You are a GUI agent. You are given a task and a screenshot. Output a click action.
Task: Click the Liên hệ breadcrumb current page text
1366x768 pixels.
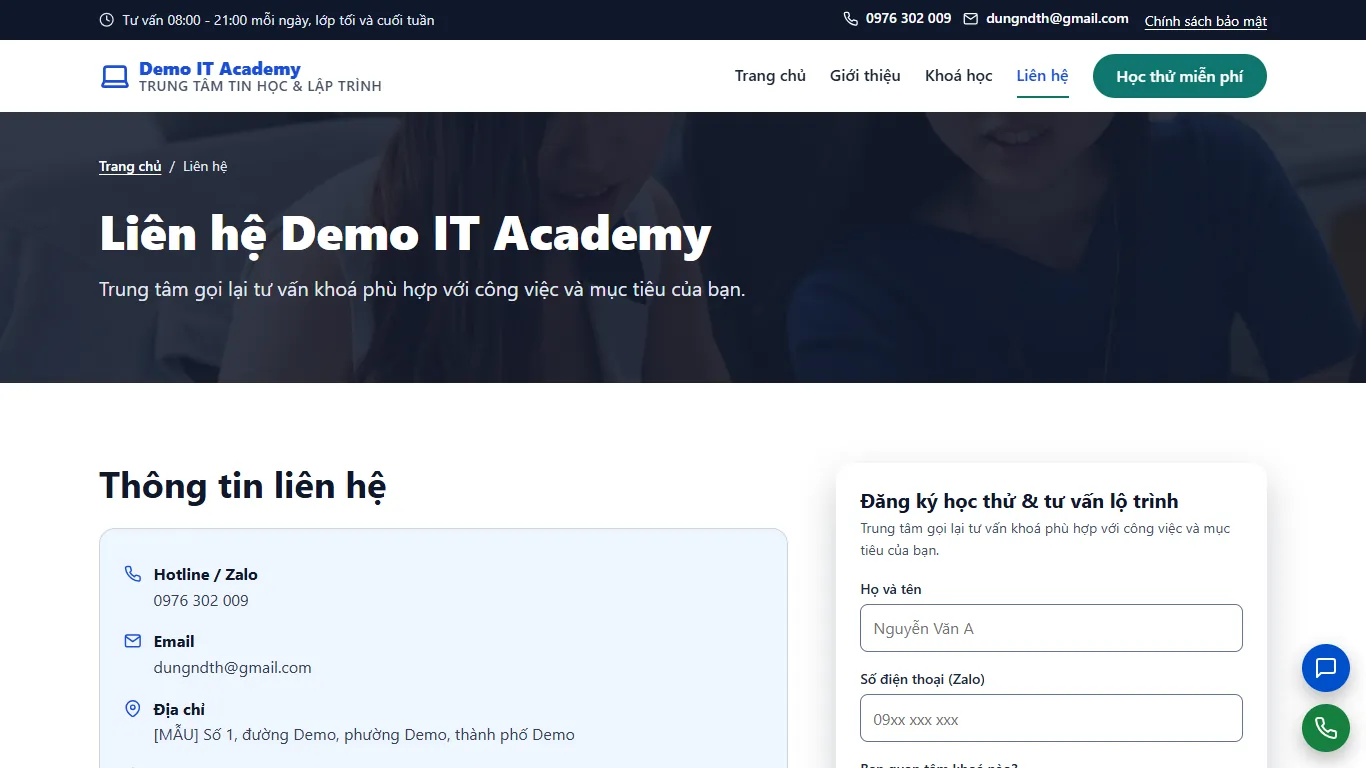tap(205, 166)
